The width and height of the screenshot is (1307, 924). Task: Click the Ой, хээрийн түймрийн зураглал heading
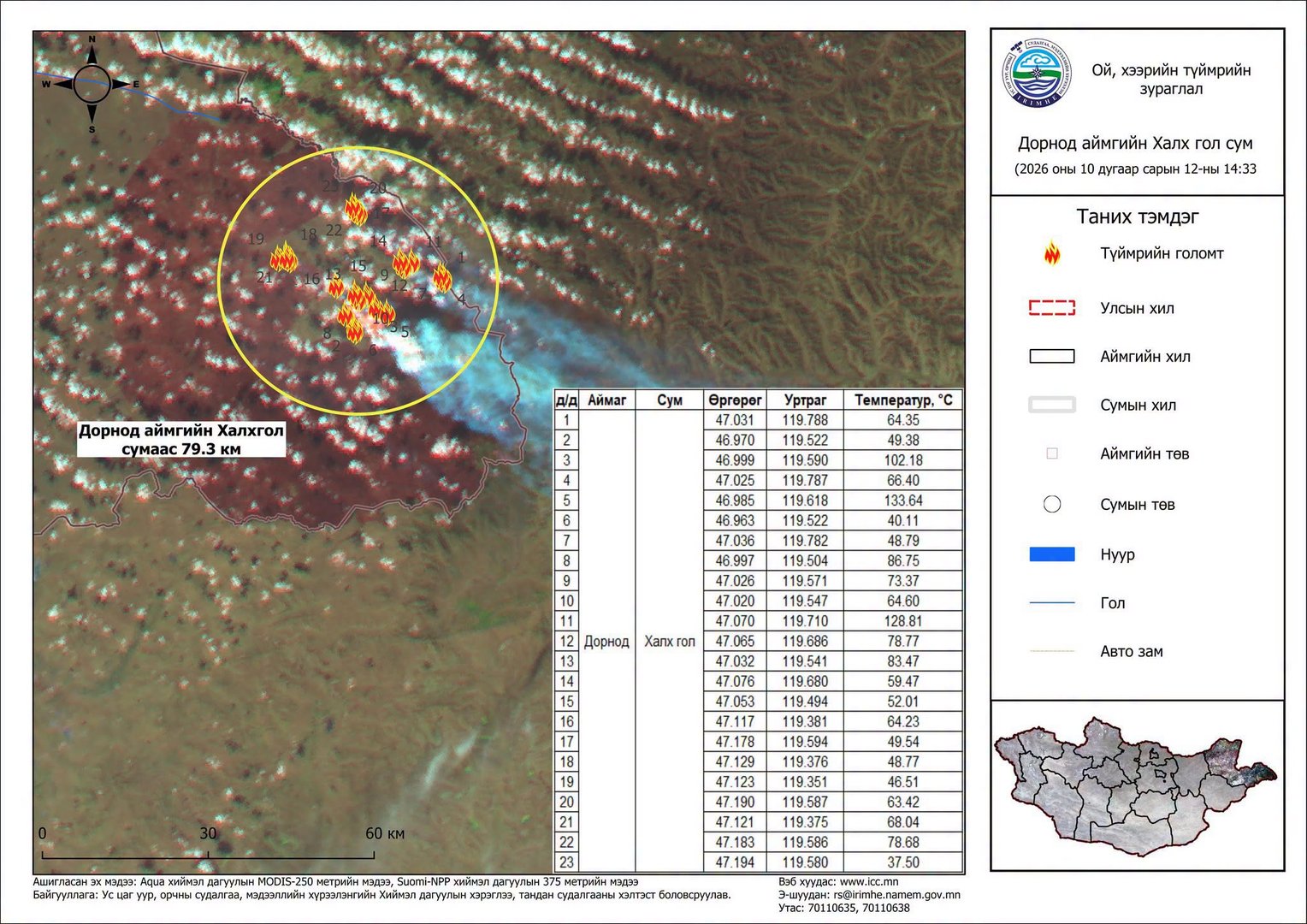(x=1171, y=80)
